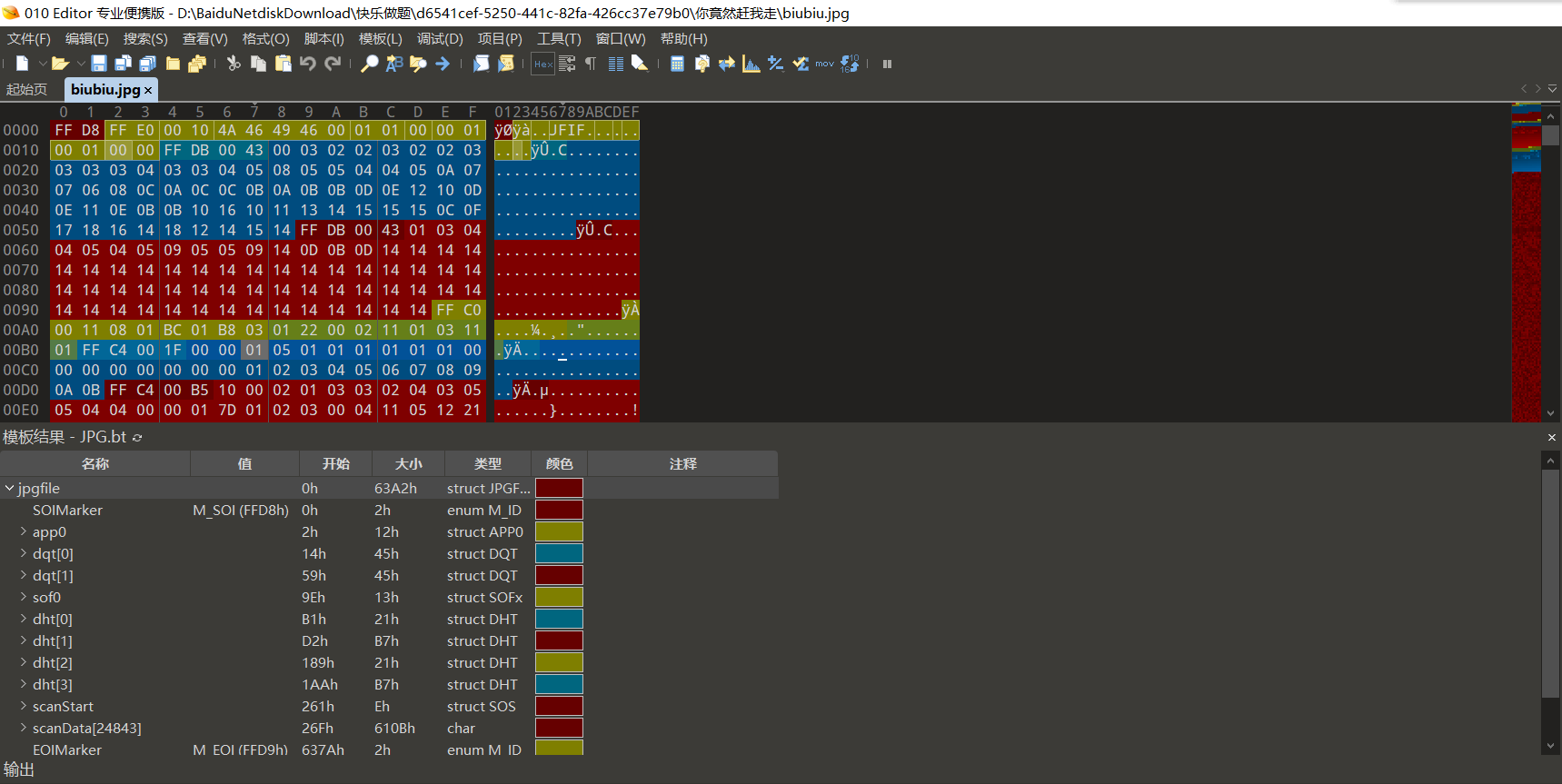The width and height of the screenshot is (1562, 784).
Task: Open the 帮助(H) menu
Action: click(x=684, y=39)
